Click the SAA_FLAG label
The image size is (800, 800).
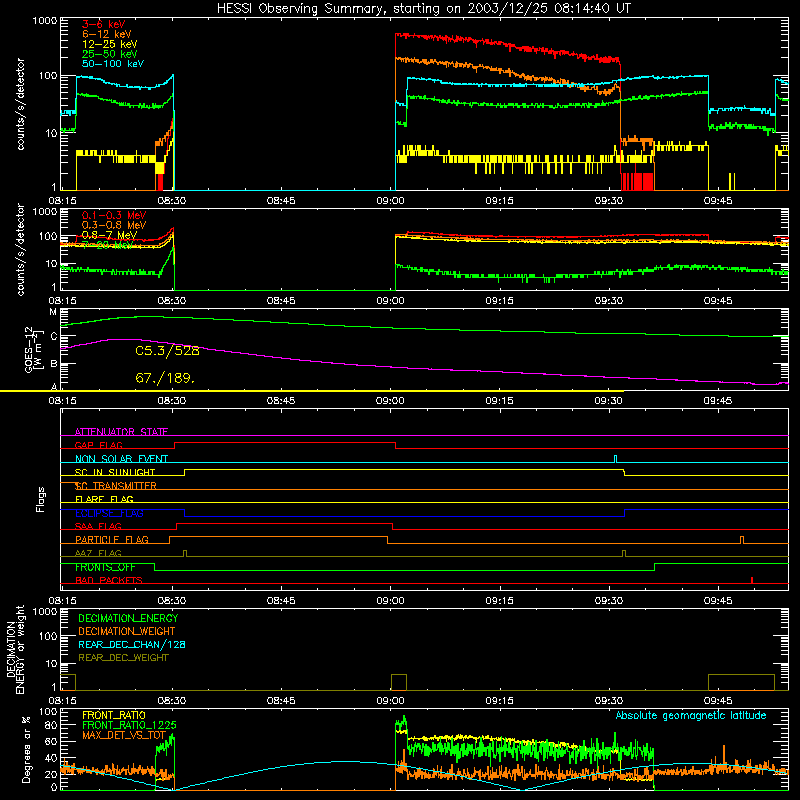[98, 526]
